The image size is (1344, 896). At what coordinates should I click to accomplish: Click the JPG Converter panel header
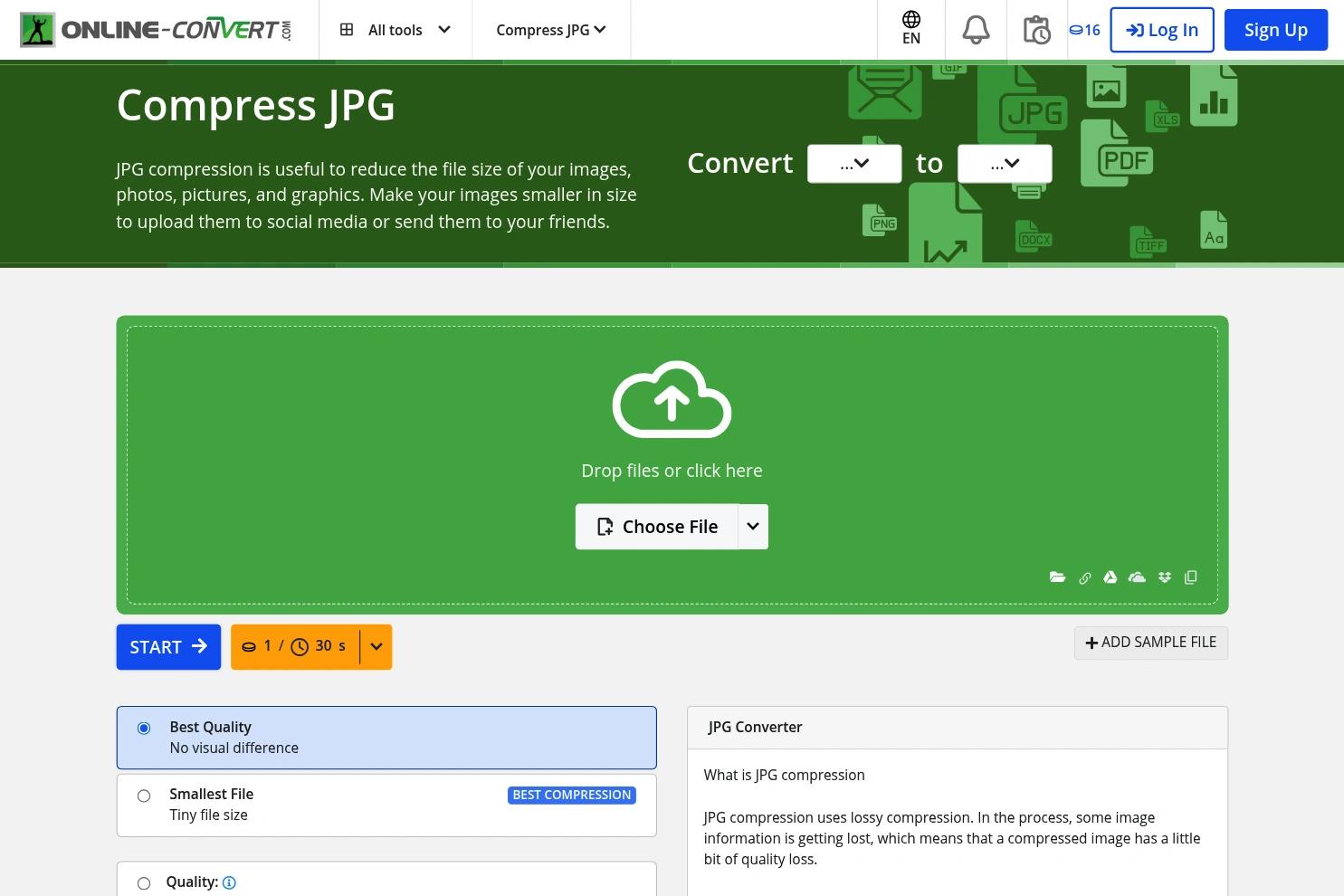[958, 728]
